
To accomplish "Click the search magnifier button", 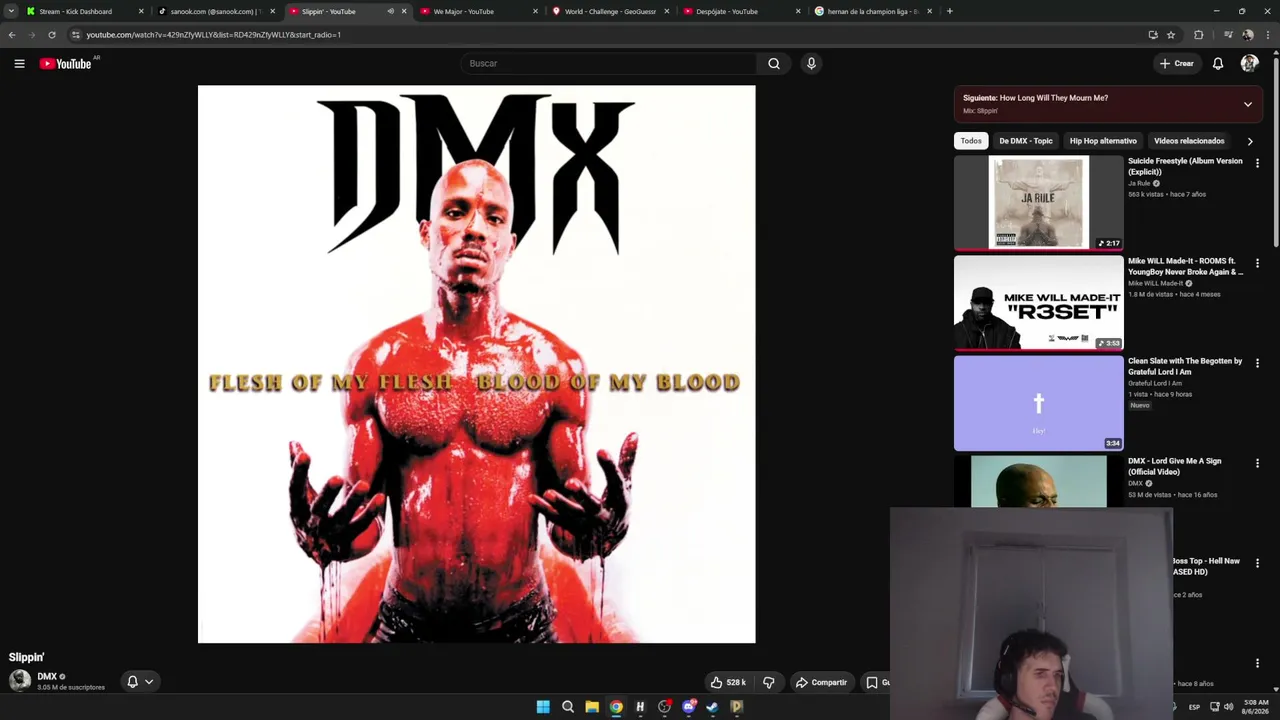I will click(774, 63).
